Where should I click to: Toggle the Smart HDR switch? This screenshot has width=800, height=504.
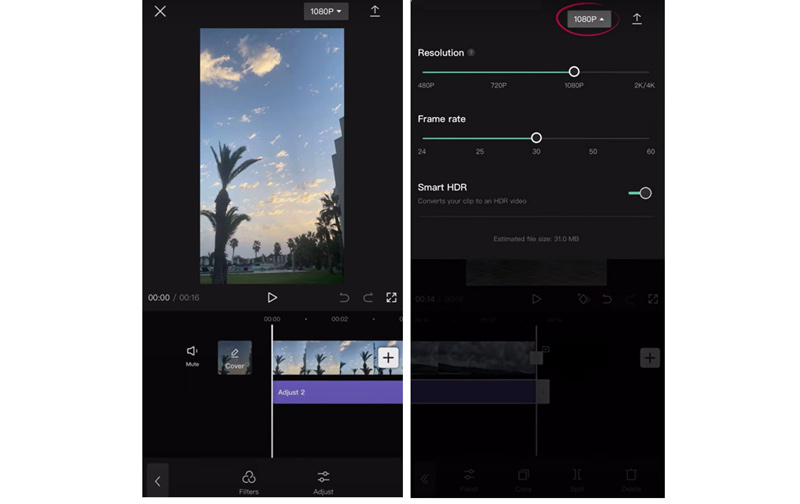click(640, 193)
